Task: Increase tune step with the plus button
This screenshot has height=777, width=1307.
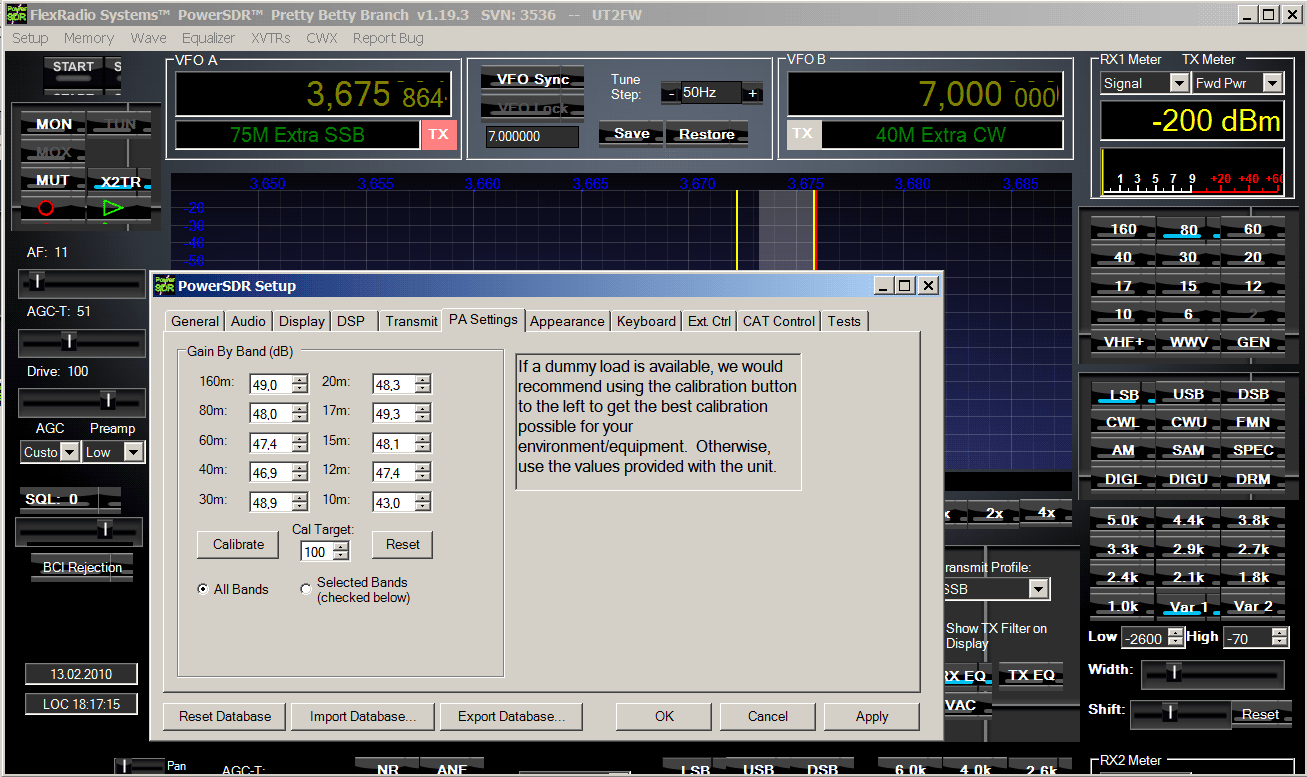Action: (752, 94)
